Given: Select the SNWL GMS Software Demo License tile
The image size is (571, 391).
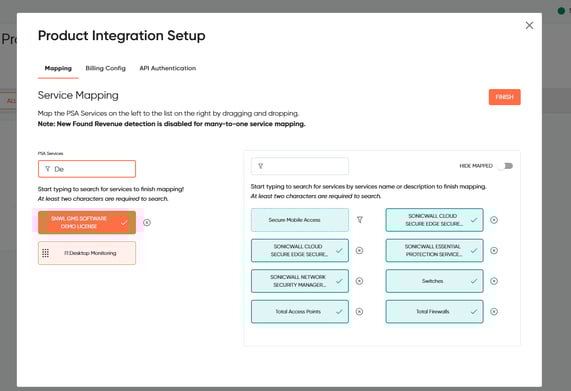Looking at the screenshot, I should pos(87,222).
